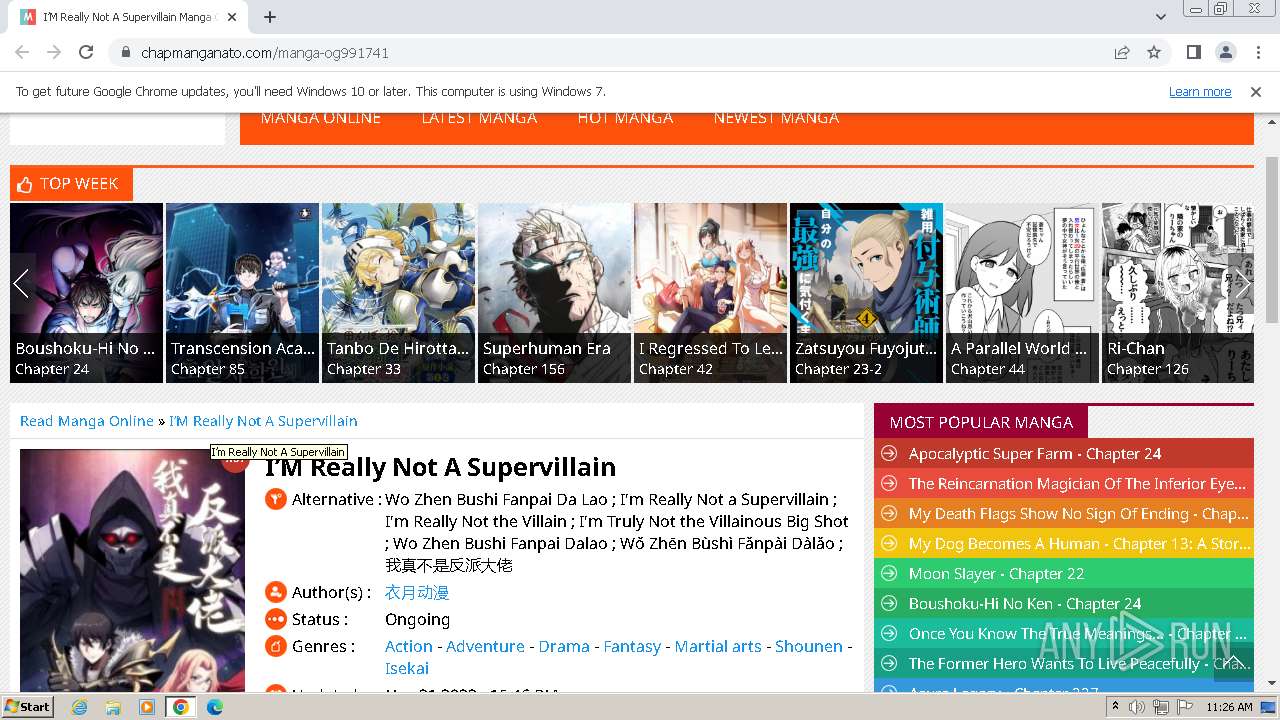1280x720 pixels.
Task: Open The Reincarnation Magician entry
Action: pos(1077,484)
